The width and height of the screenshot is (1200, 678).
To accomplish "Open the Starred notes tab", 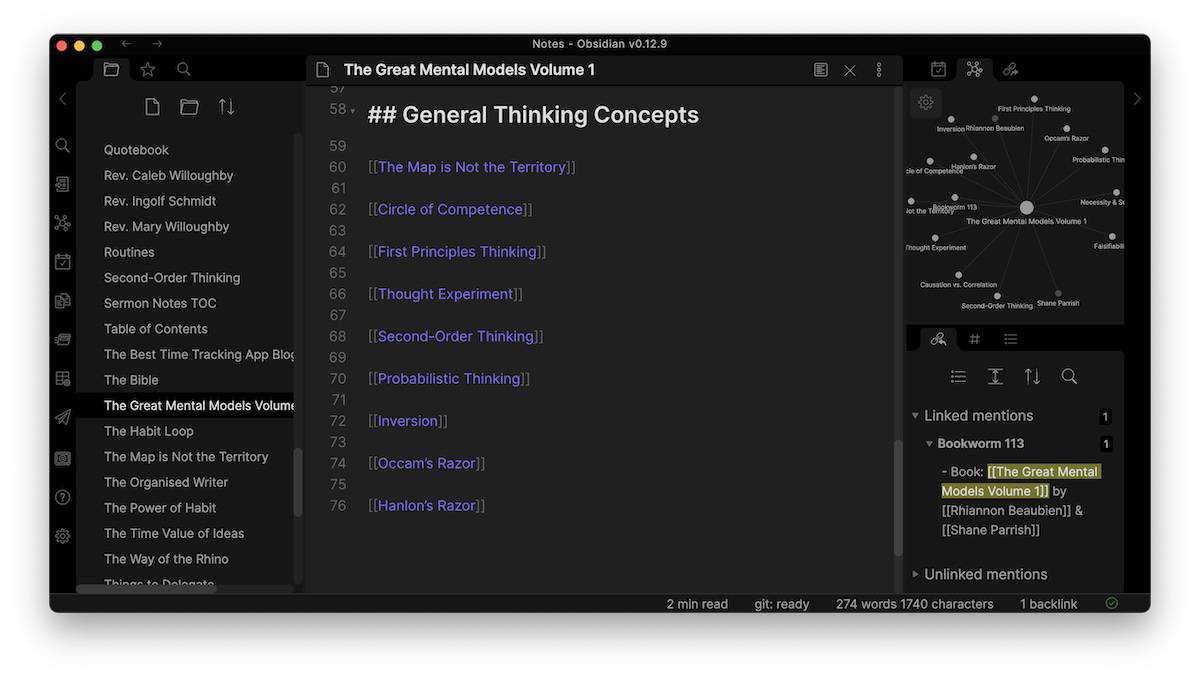I will [148, 70].
